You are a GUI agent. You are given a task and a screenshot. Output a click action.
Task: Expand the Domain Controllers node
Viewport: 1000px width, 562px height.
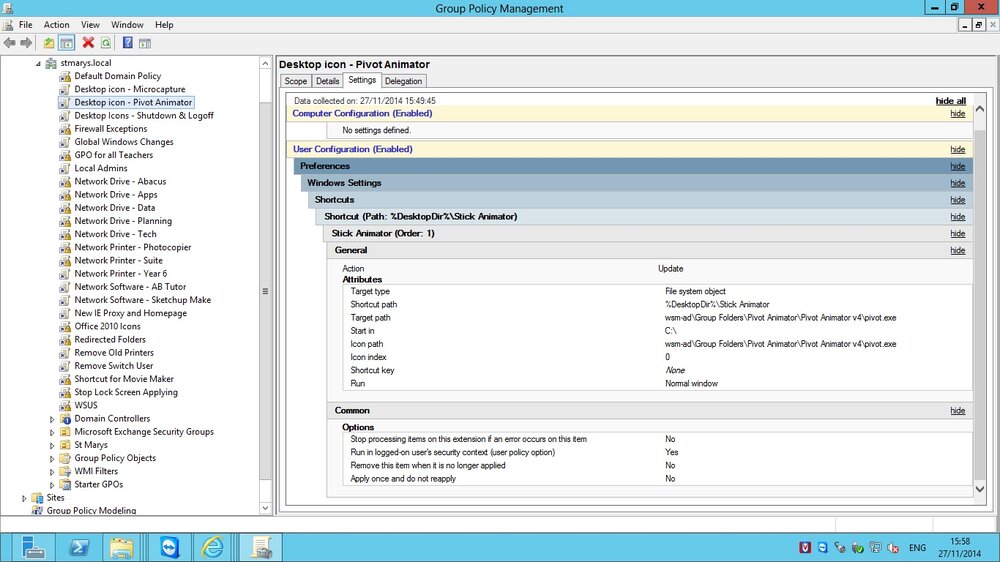pos(52,419)
